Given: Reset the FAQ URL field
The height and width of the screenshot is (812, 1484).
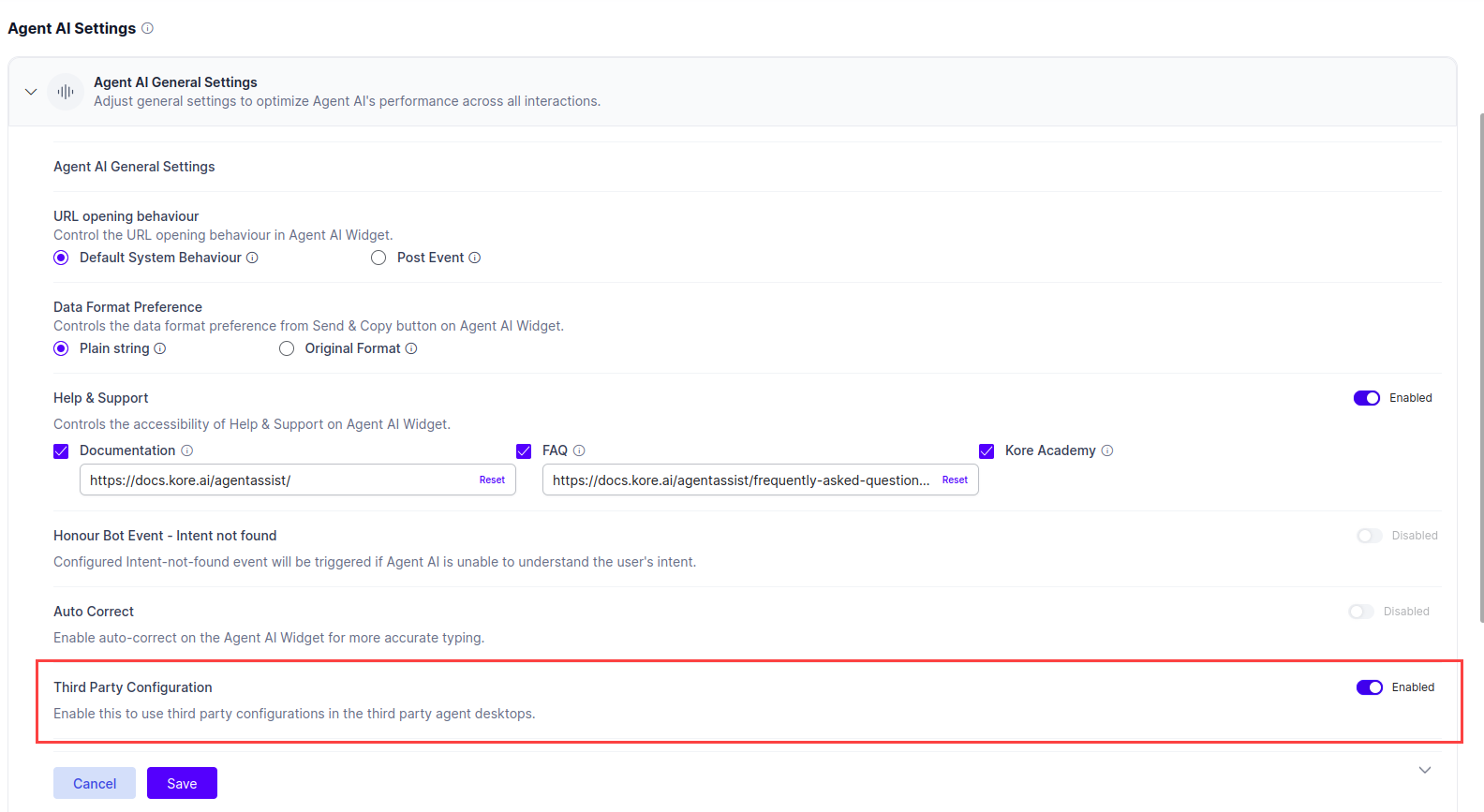Looking at the screenshot, I should point(955,480).
